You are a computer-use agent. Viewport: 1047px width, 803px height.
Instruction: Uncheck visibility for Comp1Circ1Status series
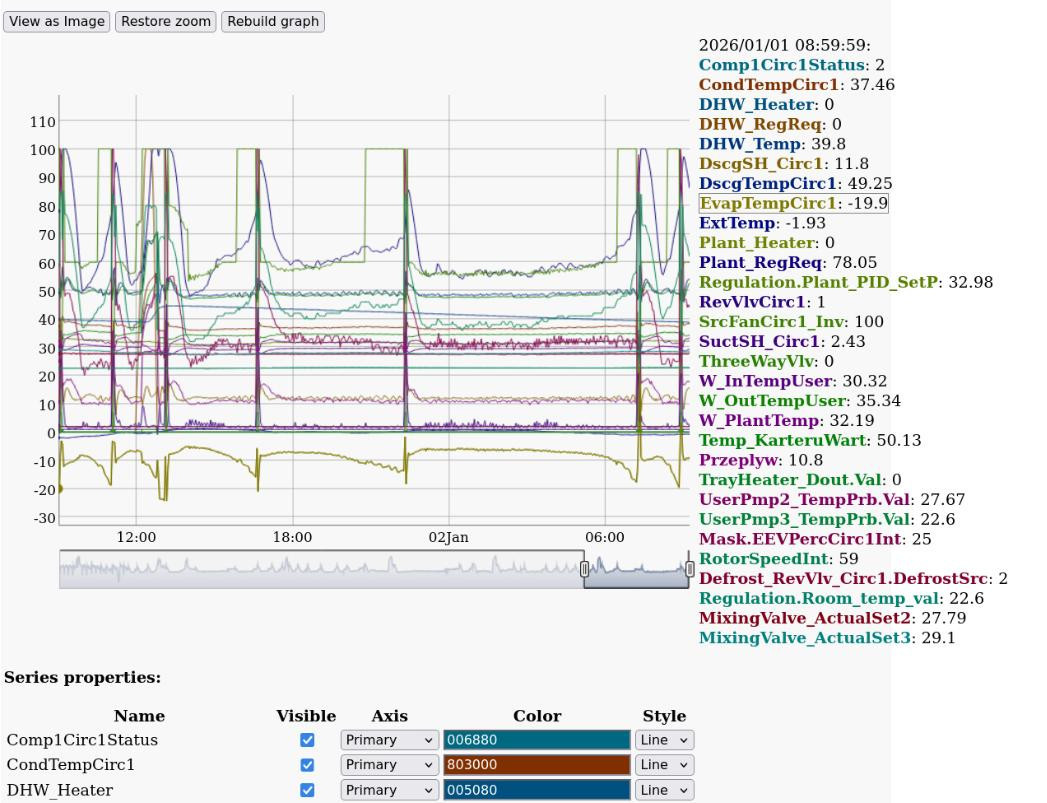[307, 741]
